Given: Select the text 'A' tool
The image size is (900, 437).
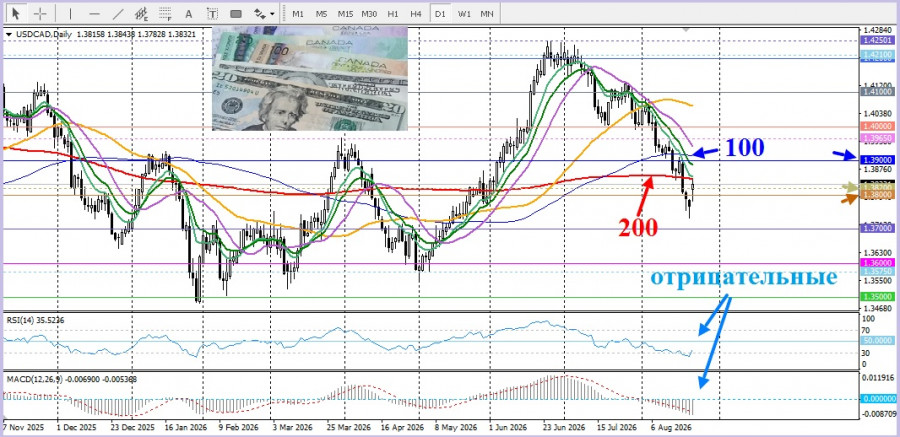Looking at the screenshot, I should click(x=189, y=13).
